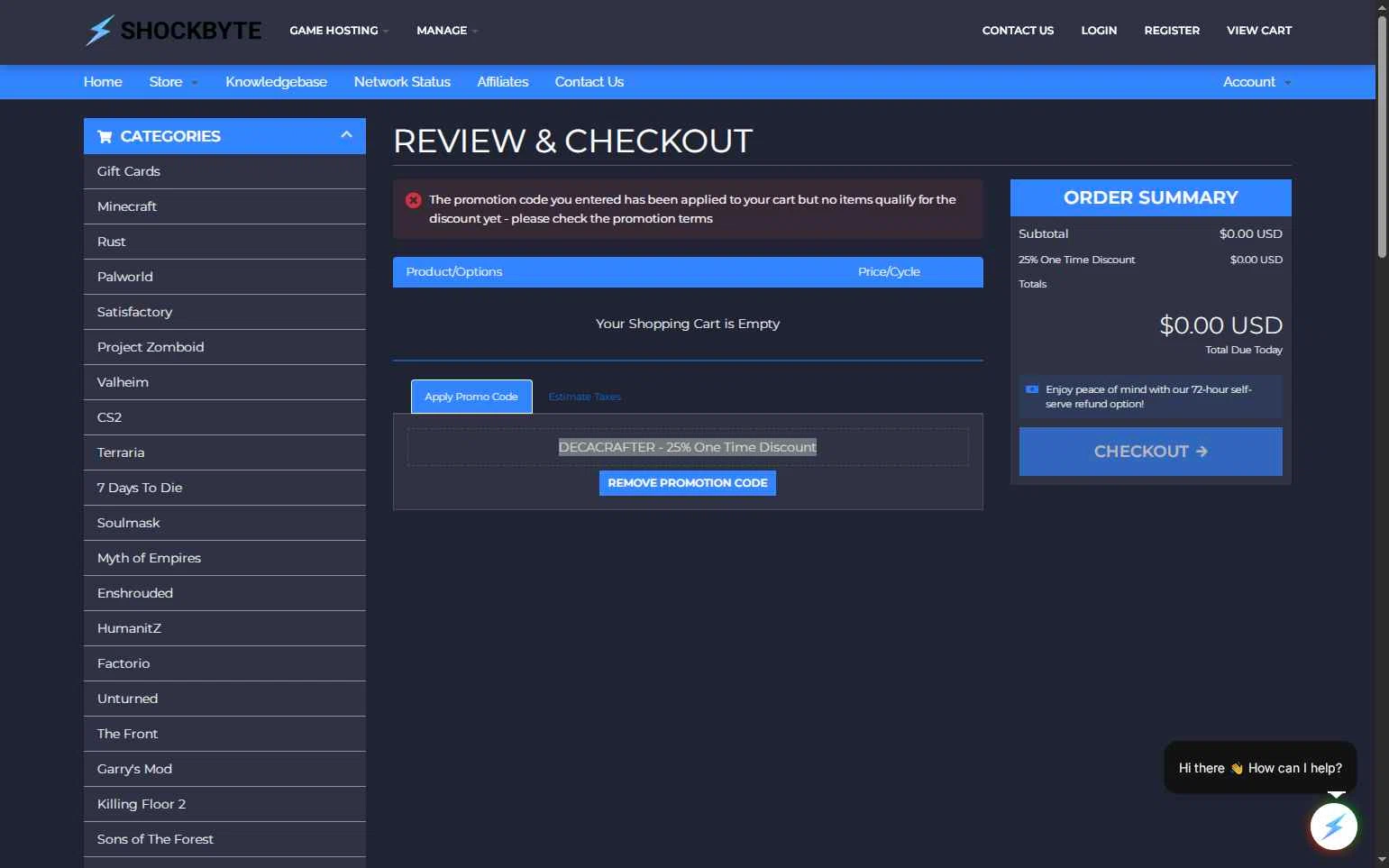Click the refund info icon in order summary
The image size is (1389, 868).
click(x=1032, y=389)
